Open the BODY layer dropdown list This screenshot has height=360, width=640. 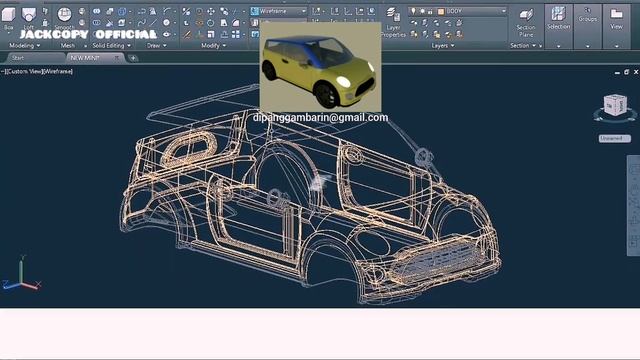[x=504, y=11]
